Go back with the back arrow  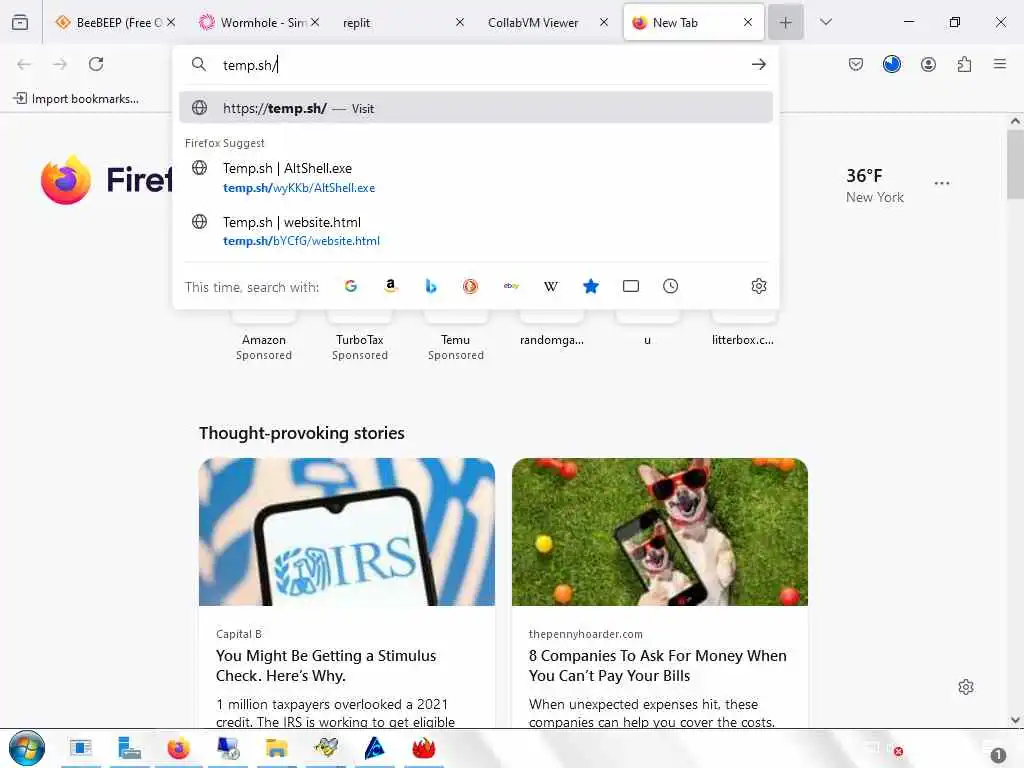coord(24,64)
